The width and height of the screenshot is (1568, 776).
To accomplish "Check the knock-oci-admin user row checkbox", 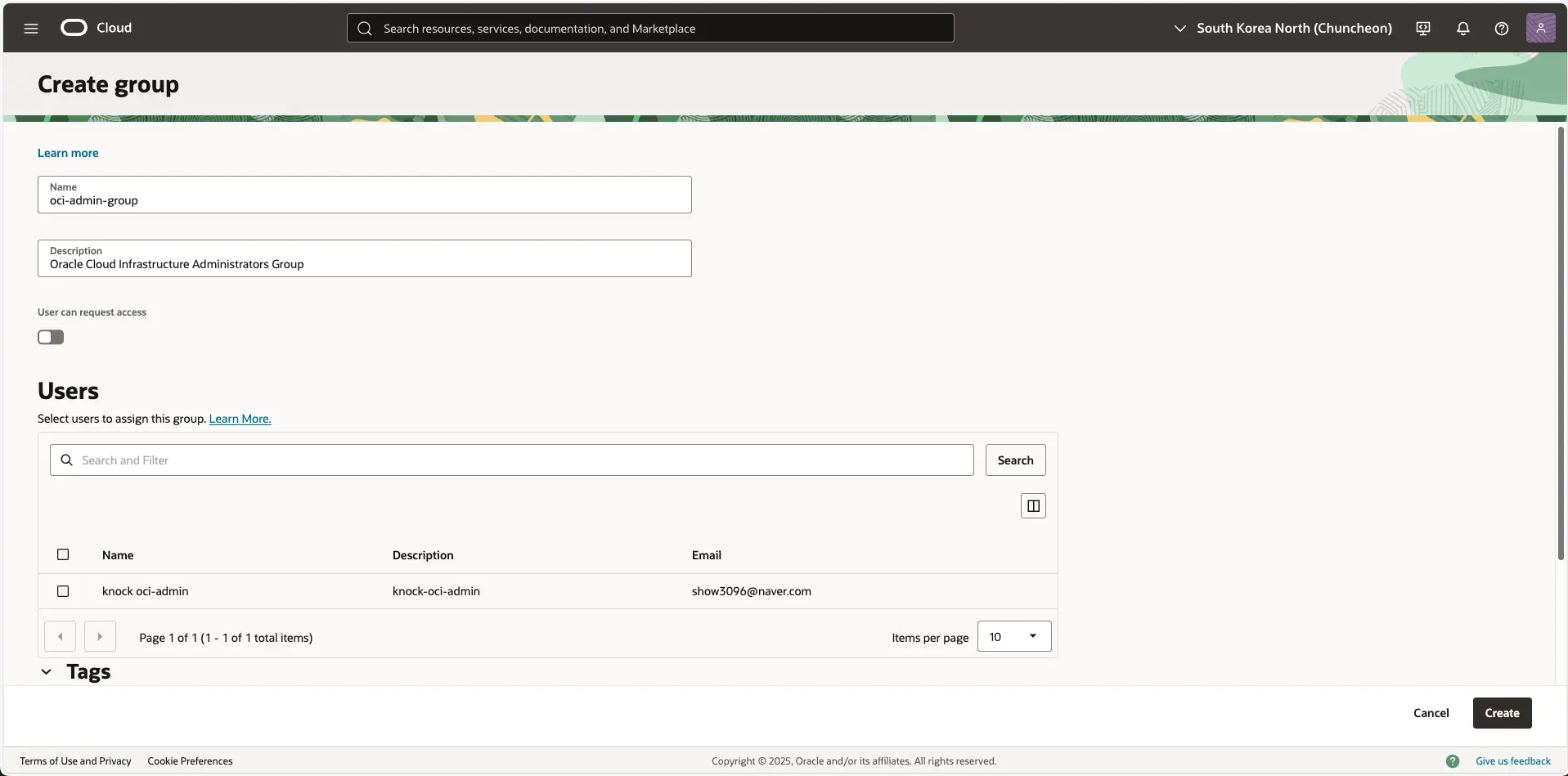I will pyautogui.click(x=62, y=590).
